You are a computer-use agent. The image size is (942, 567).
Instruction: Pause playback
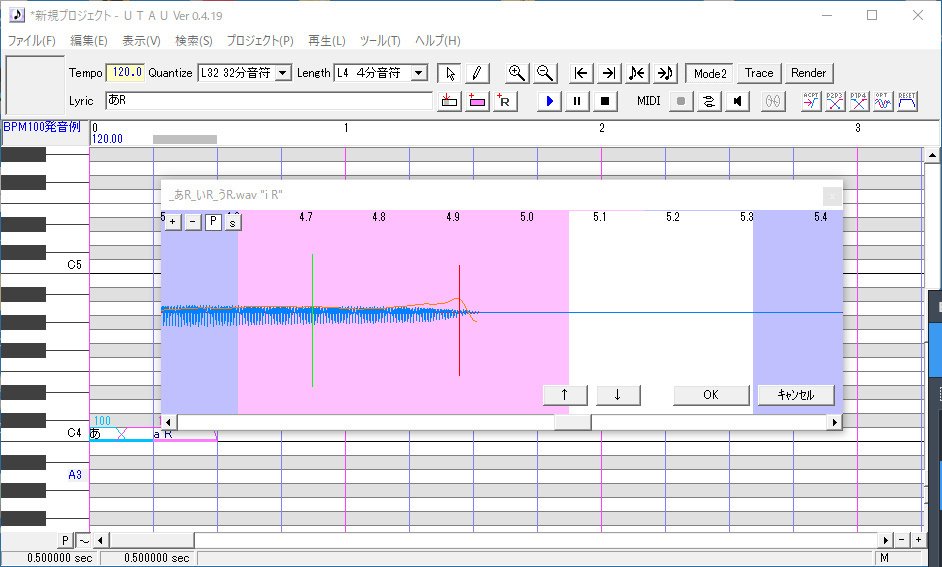pos(577,101)
